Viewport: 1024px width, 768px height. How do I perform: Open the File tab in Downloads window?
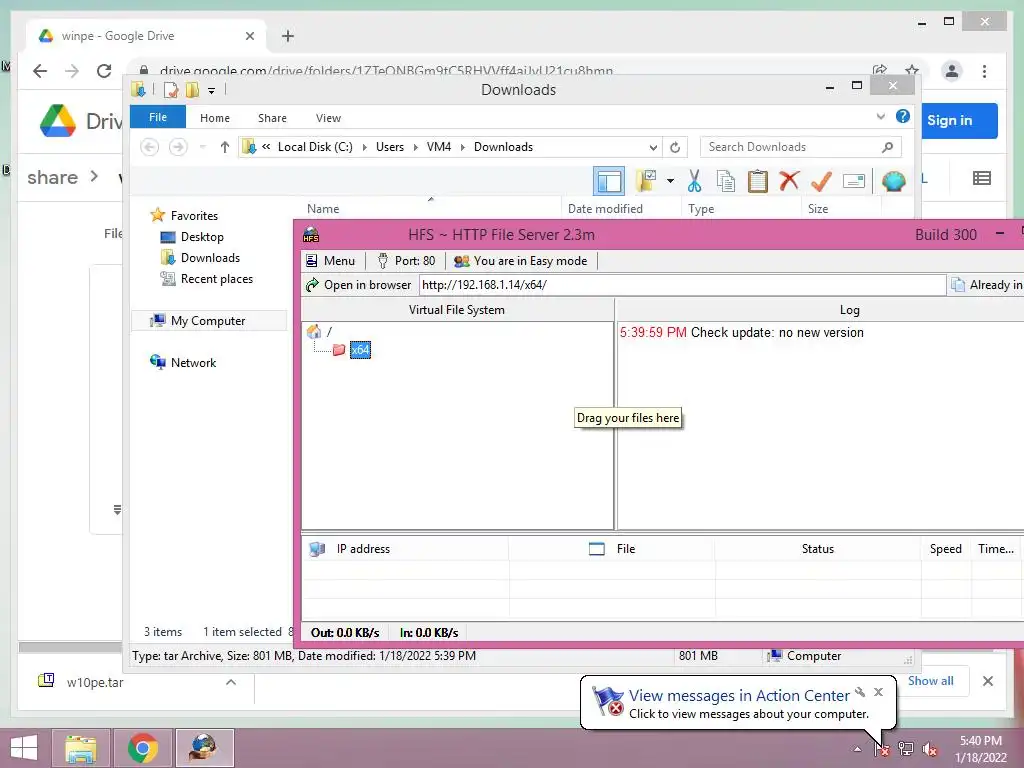pos(158,118)
